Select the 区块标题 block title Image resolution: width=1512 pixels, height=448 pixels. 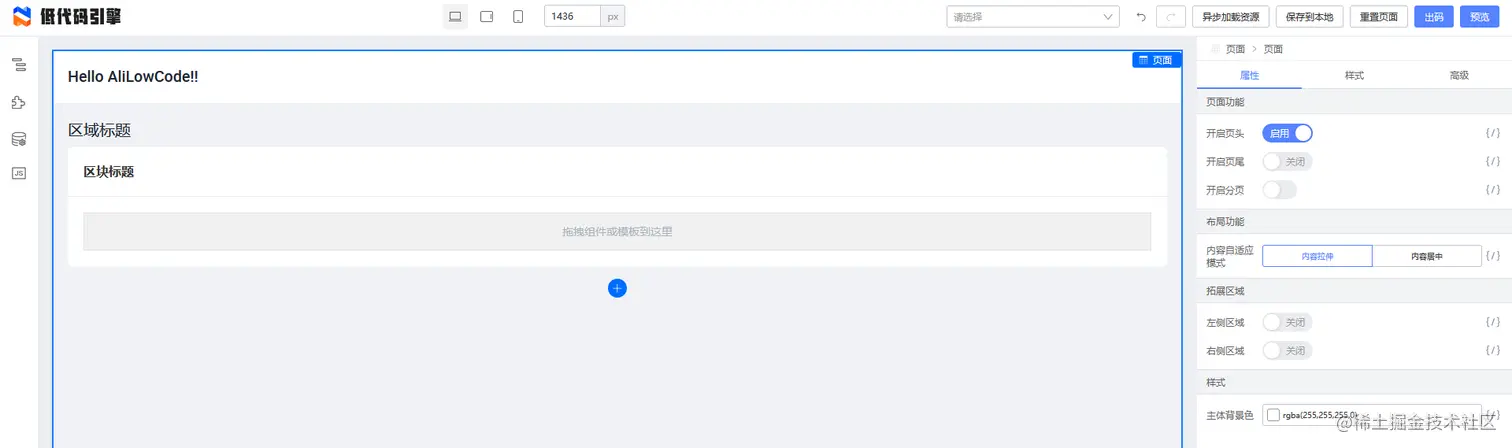pos(109,172)
